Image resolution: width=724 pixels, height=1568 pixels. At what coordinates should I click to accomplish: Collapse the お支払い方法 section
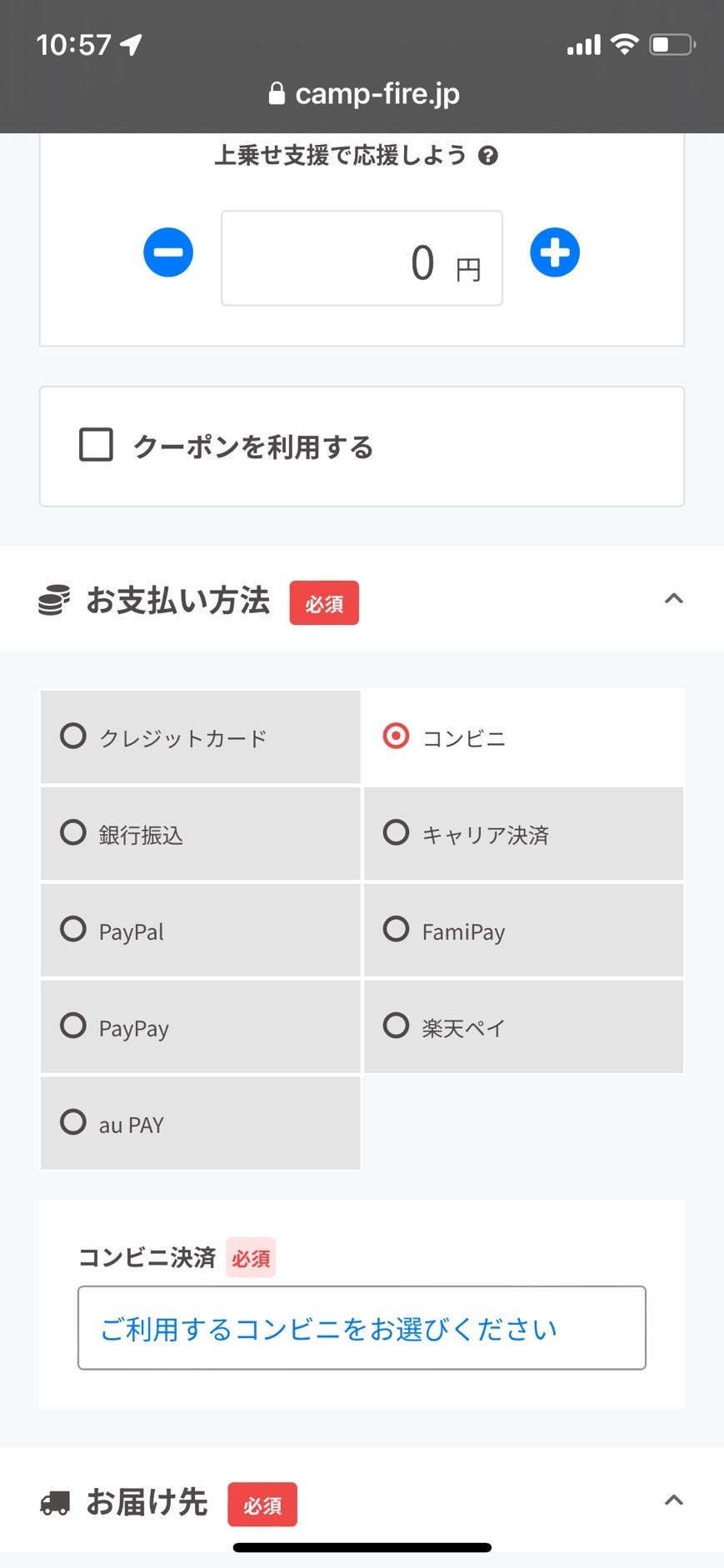[x=673, y=599]
